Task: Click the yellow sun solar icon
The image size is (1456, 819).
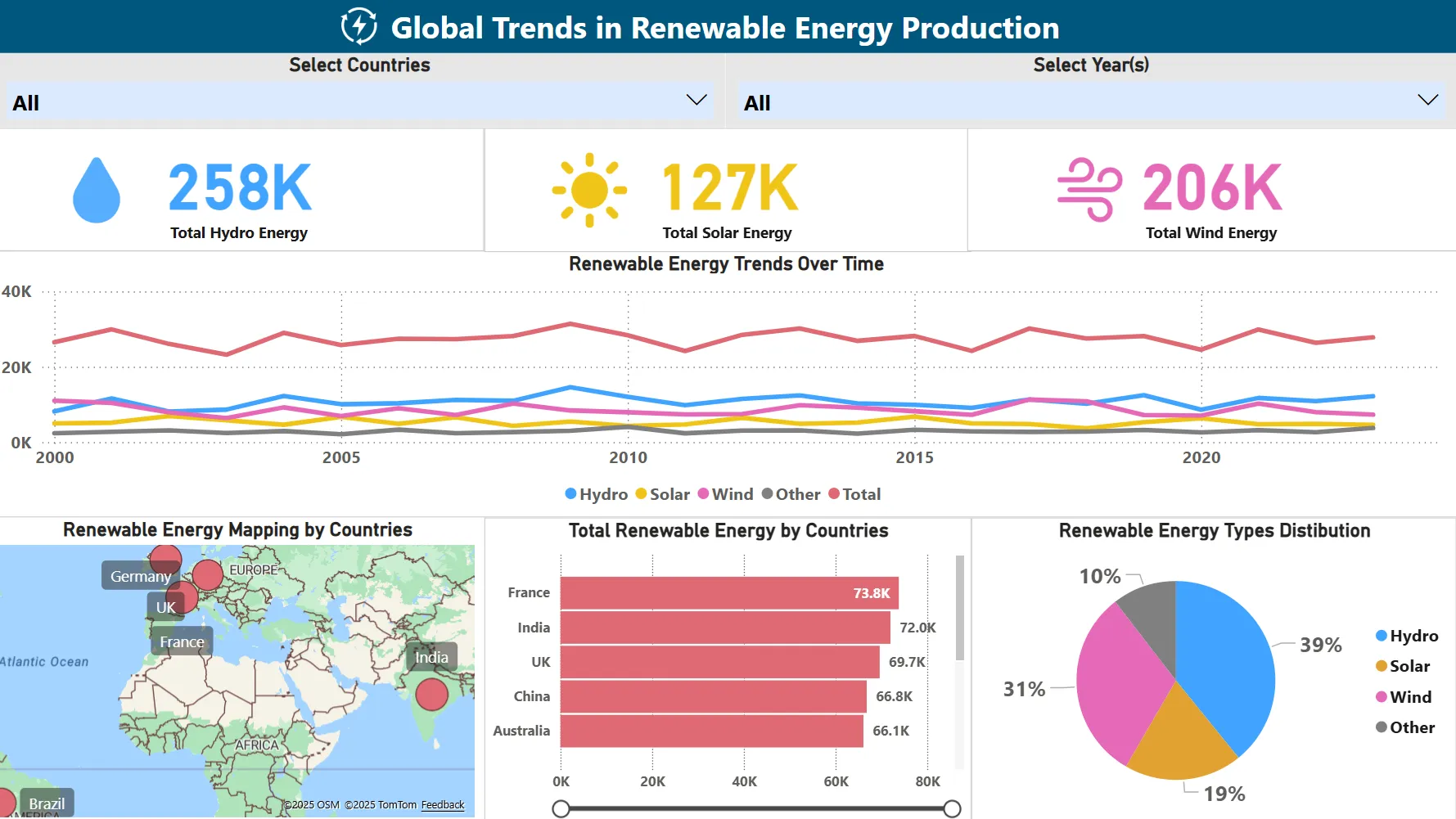Action: 589,191
